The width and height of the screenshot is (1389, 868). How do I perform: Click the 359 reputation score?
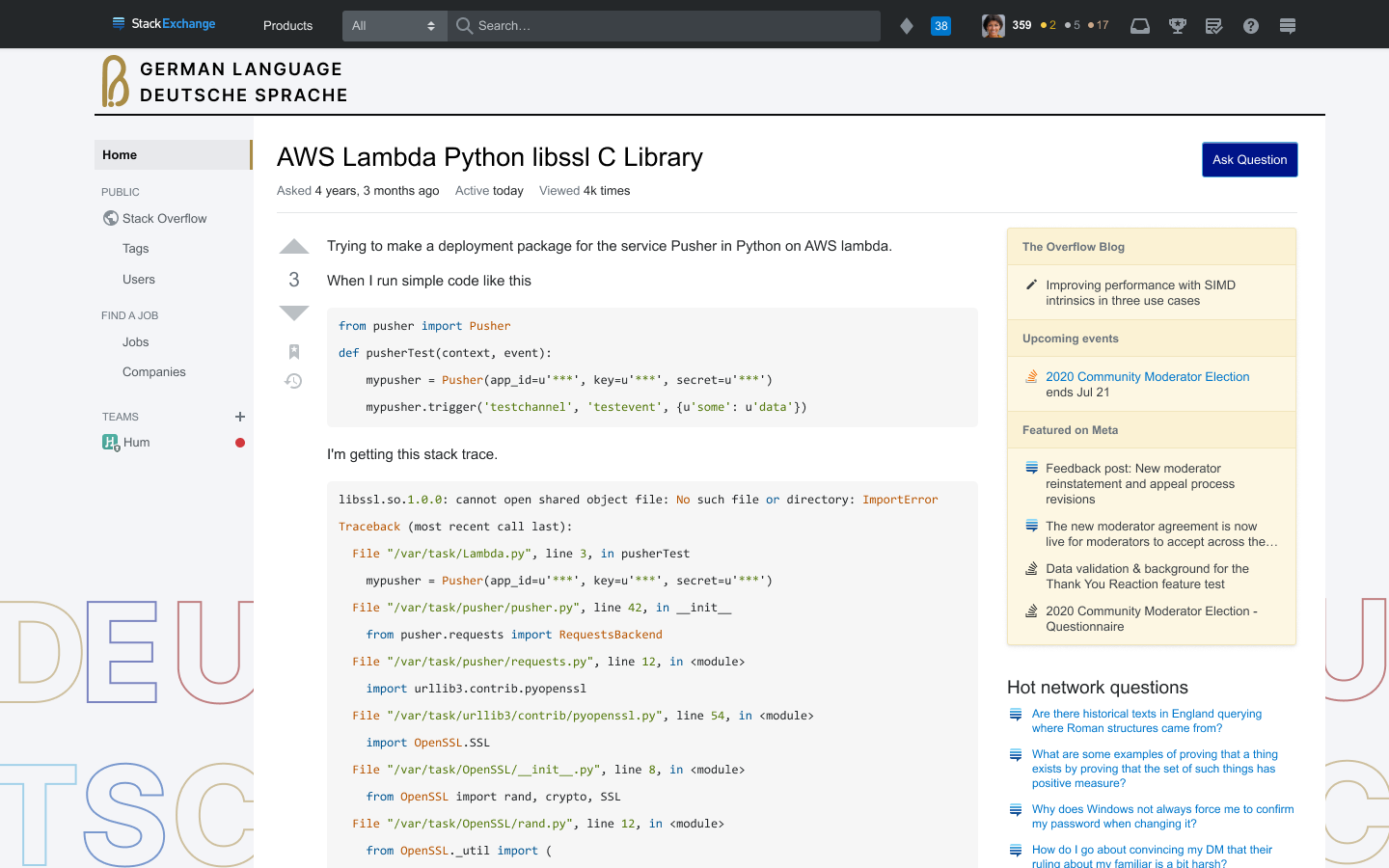pos(1021,26)
